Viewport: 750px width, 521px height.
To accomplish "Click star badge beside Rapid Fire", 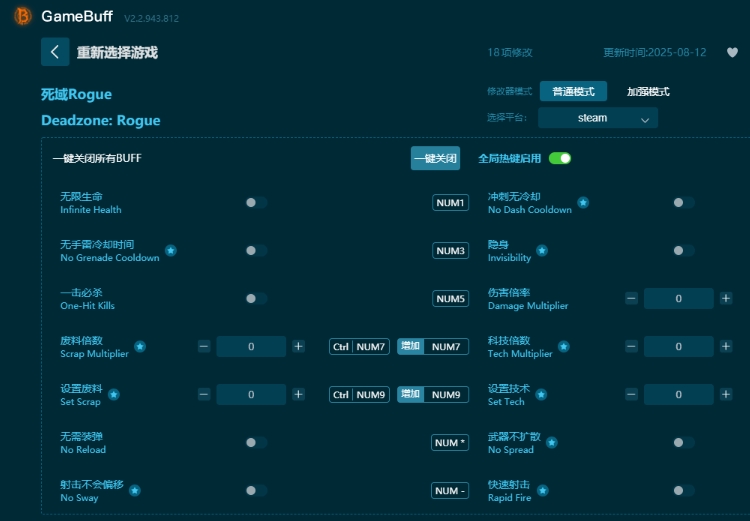I will click(542, 490).
